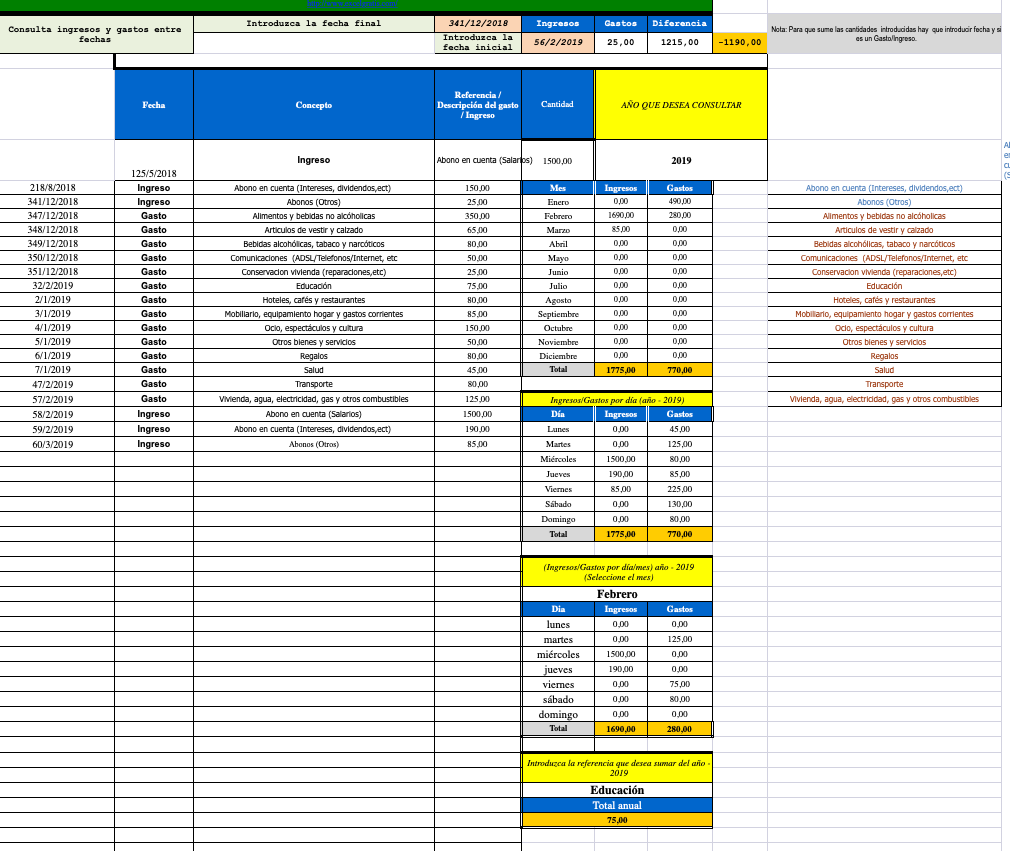Screen dimensions: 1010x851
Task: Select the Concepto column header
Action: (x=314, y=105)
